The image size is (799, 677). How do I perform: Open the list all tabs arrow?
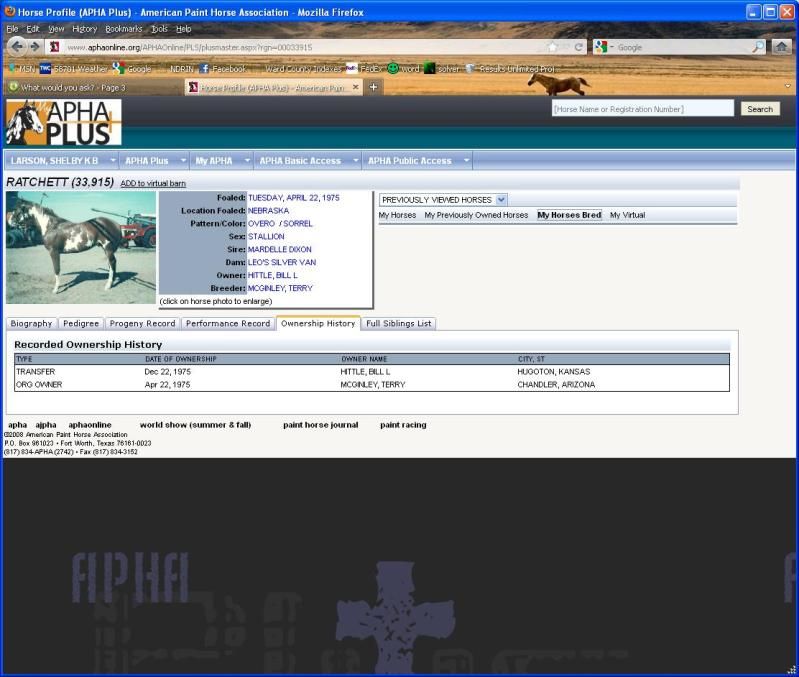[x=788, y=86]
